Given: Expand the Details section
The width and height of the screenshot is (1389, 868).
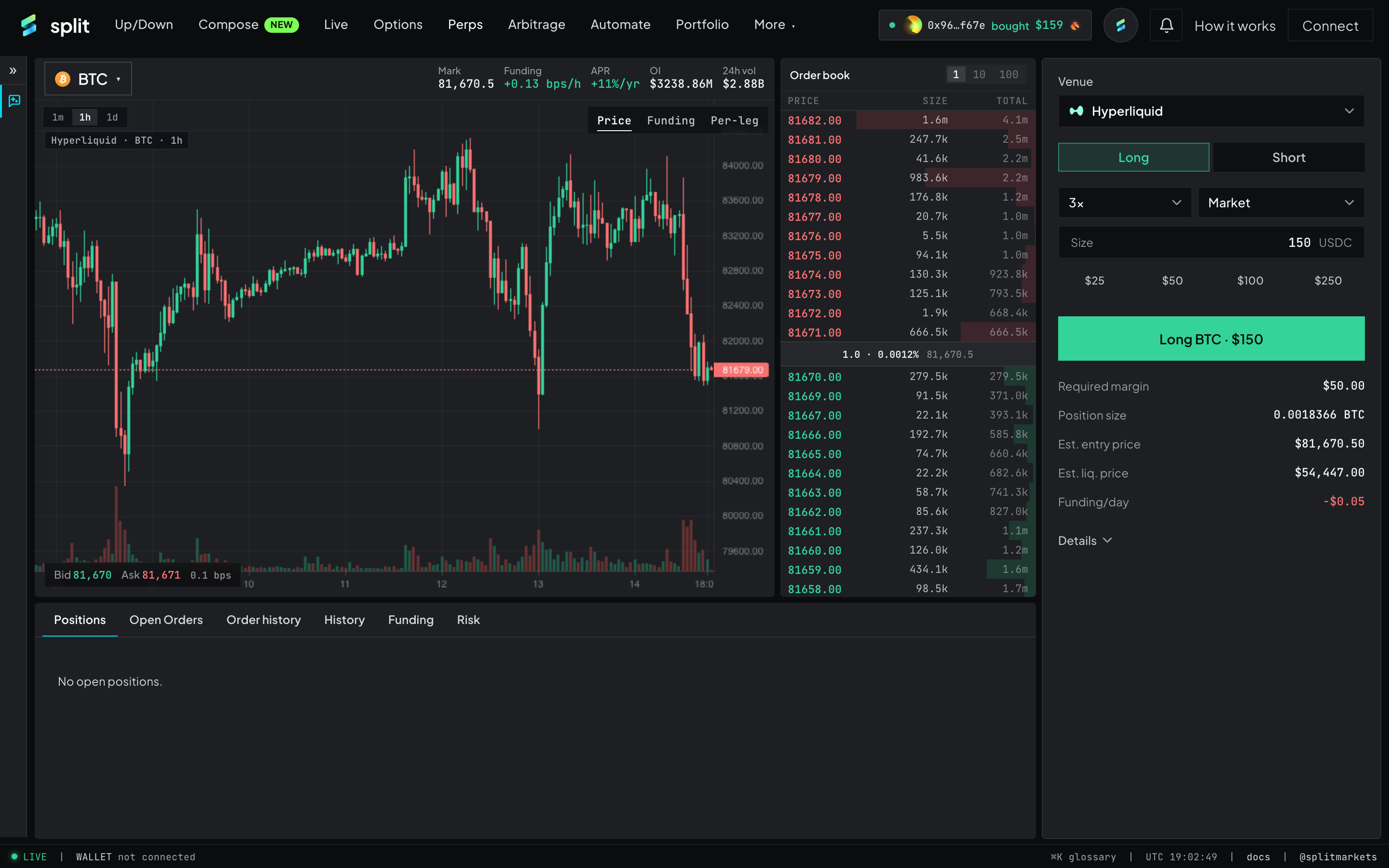Looking at the screenshot, I should tap(1085, 541).
